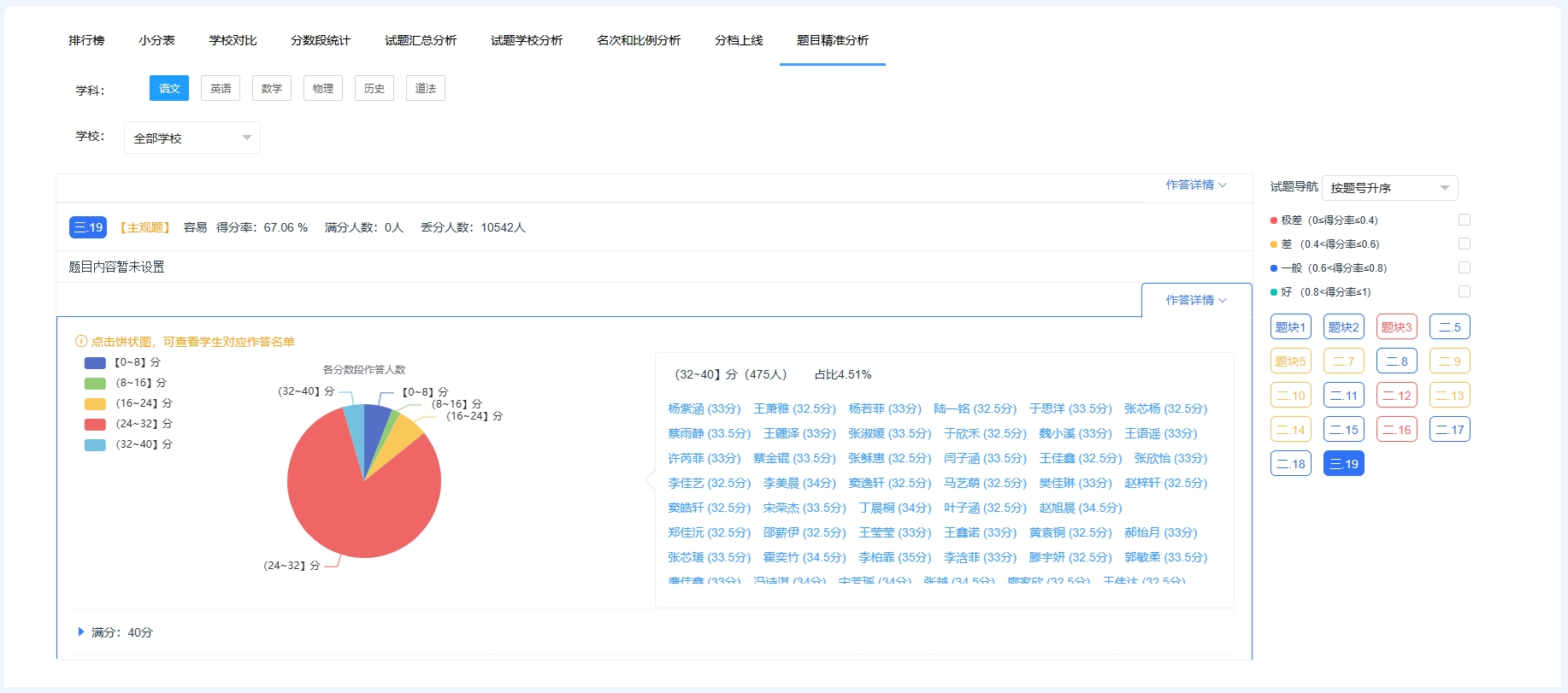Go to the 试题学校分析 tab
1568x693 pixels.
(x=527, y=40)
